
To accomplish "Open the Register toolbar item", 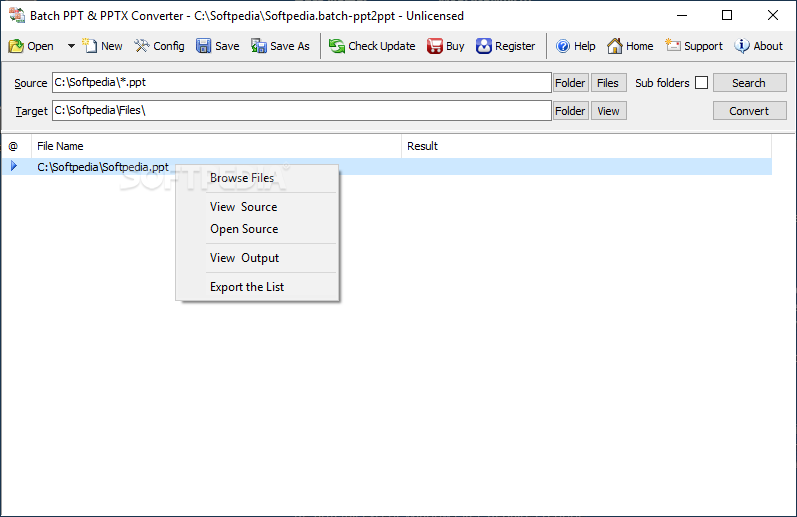I will (x=505, y=46).
